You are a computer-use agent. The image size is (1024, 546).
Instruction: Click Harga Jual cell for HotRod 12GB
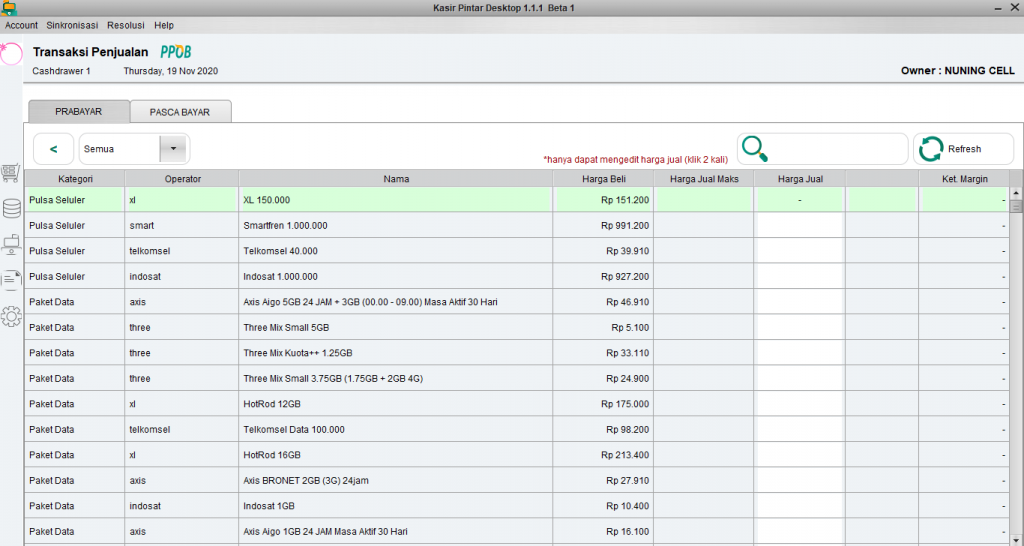800,404
